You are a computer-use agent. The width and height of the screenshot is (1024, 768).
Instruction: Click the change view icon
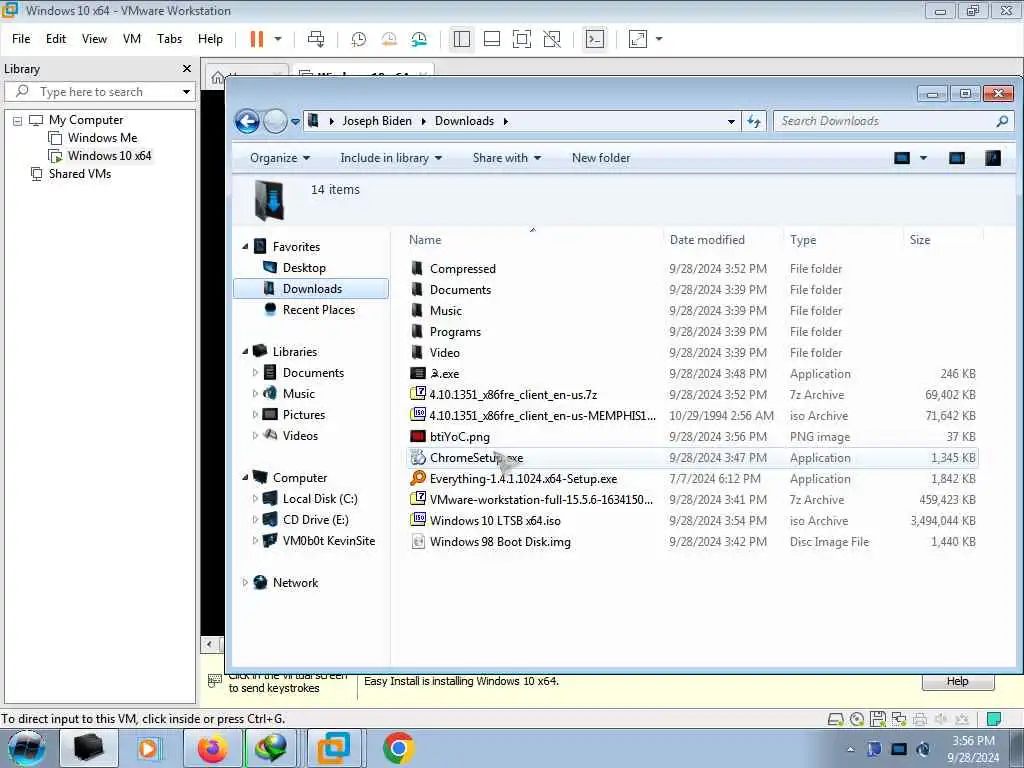(x=902, y=158)
